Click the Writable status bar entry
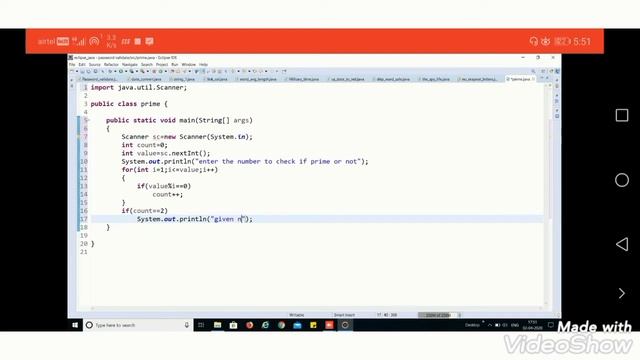Image resolution: width=640 pixels, height=360 pixels. tap(297, 315)
